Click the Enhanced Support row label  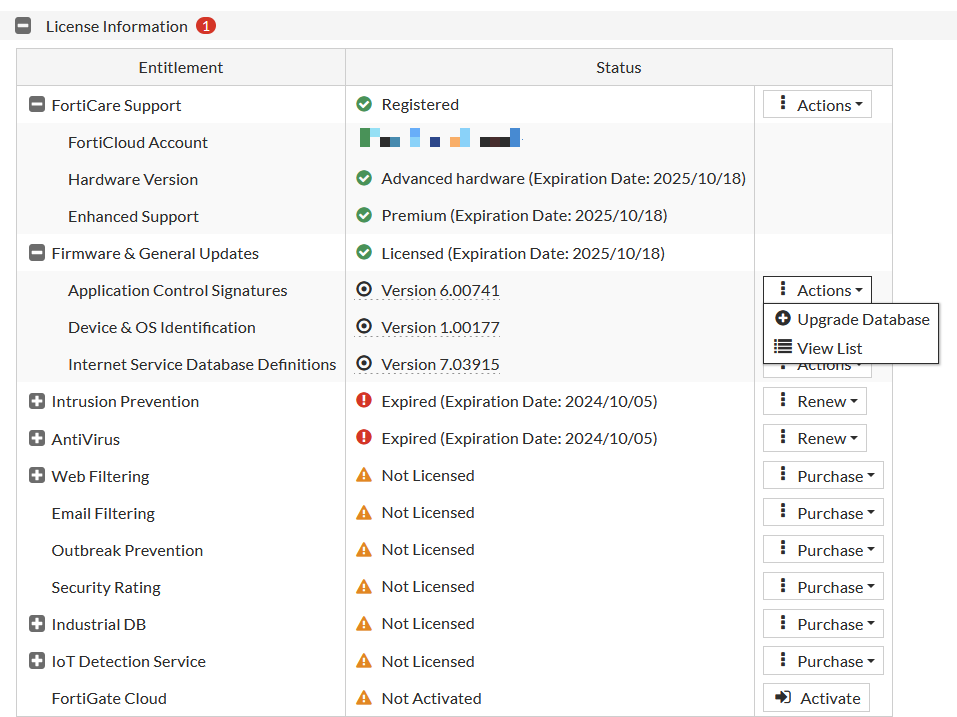tap(133, 217)
